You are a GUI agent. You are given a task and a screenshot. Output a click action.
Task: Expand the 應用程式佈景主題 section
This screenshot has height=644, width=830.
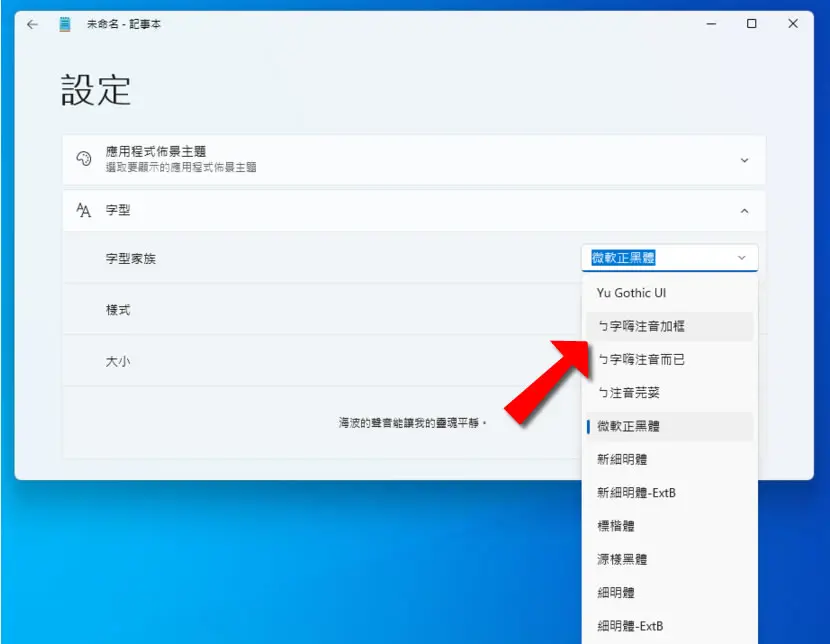(x=744, y=160)
